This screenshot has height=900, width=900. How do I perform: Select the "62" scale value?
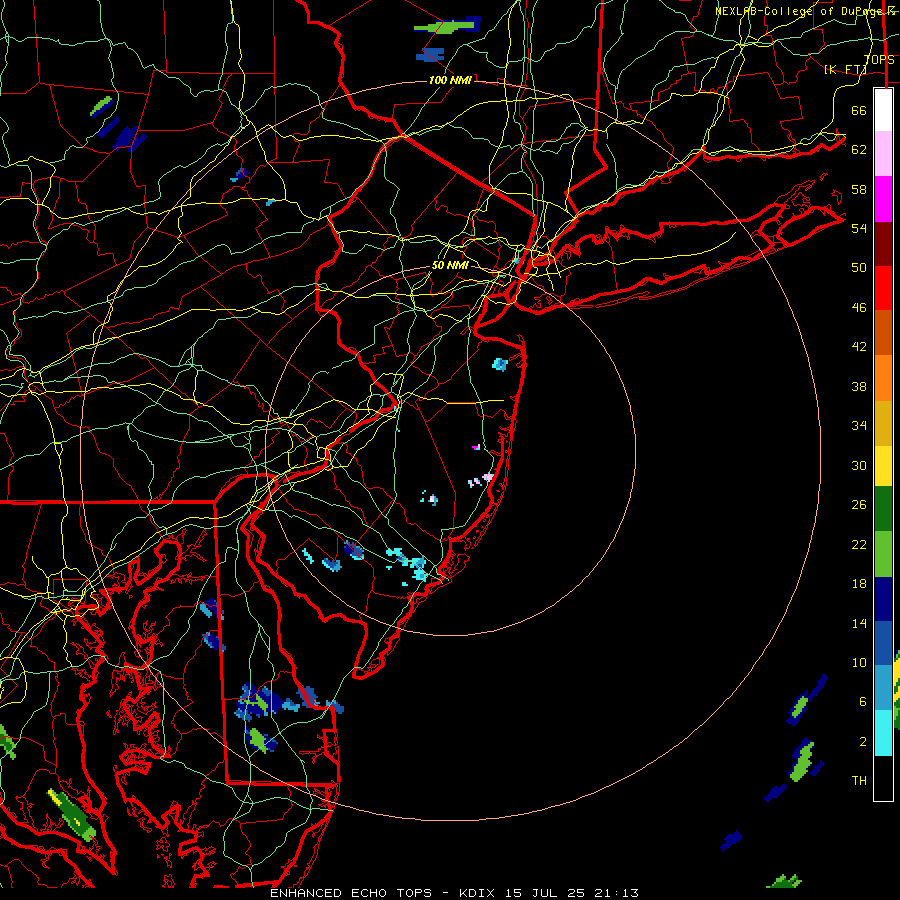pyautogui.click(x=859, y=149)
